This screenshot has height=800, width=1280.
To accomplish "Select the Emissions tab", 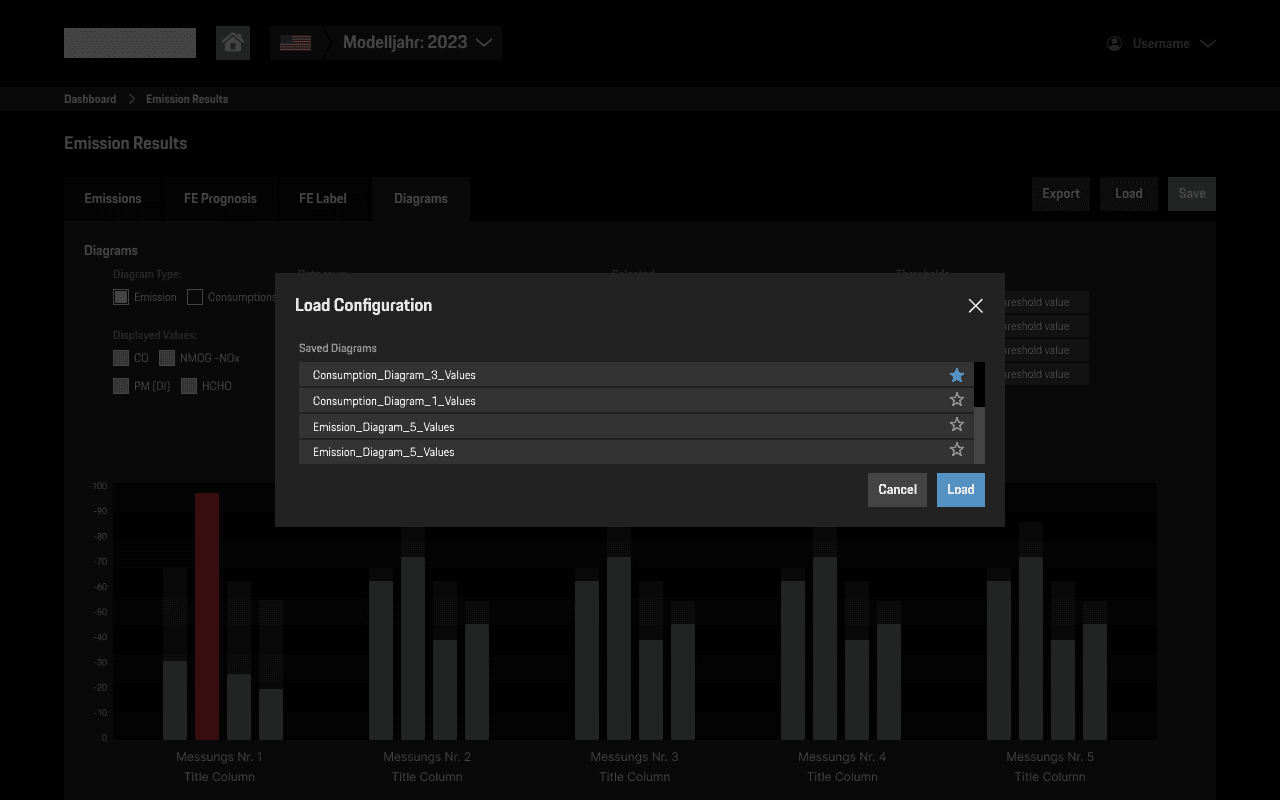I will [113, 198].
